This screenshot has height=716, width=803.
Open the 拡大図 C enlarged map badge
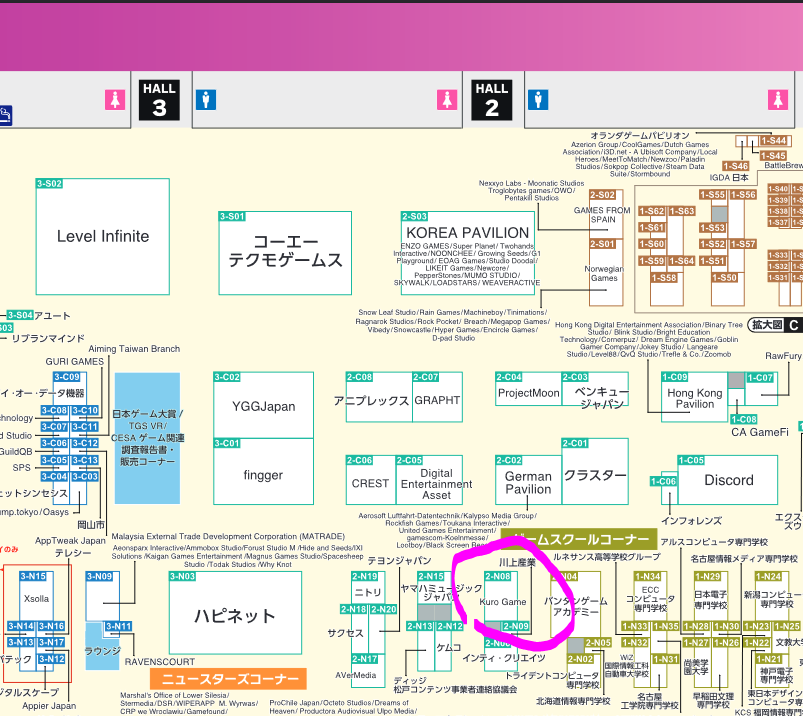775,325
